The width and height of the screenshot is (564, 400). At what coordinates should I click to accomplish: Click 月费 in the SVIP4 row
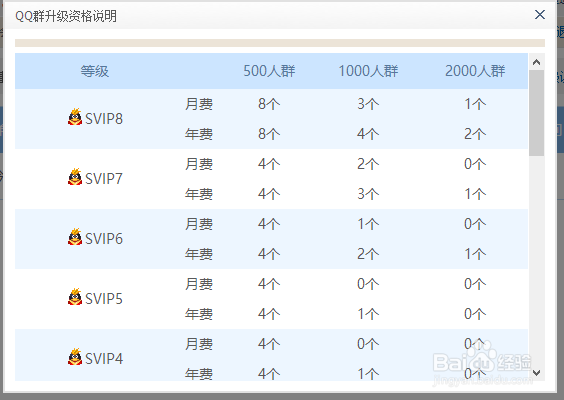pyautogui.click(x=199, y=344)
